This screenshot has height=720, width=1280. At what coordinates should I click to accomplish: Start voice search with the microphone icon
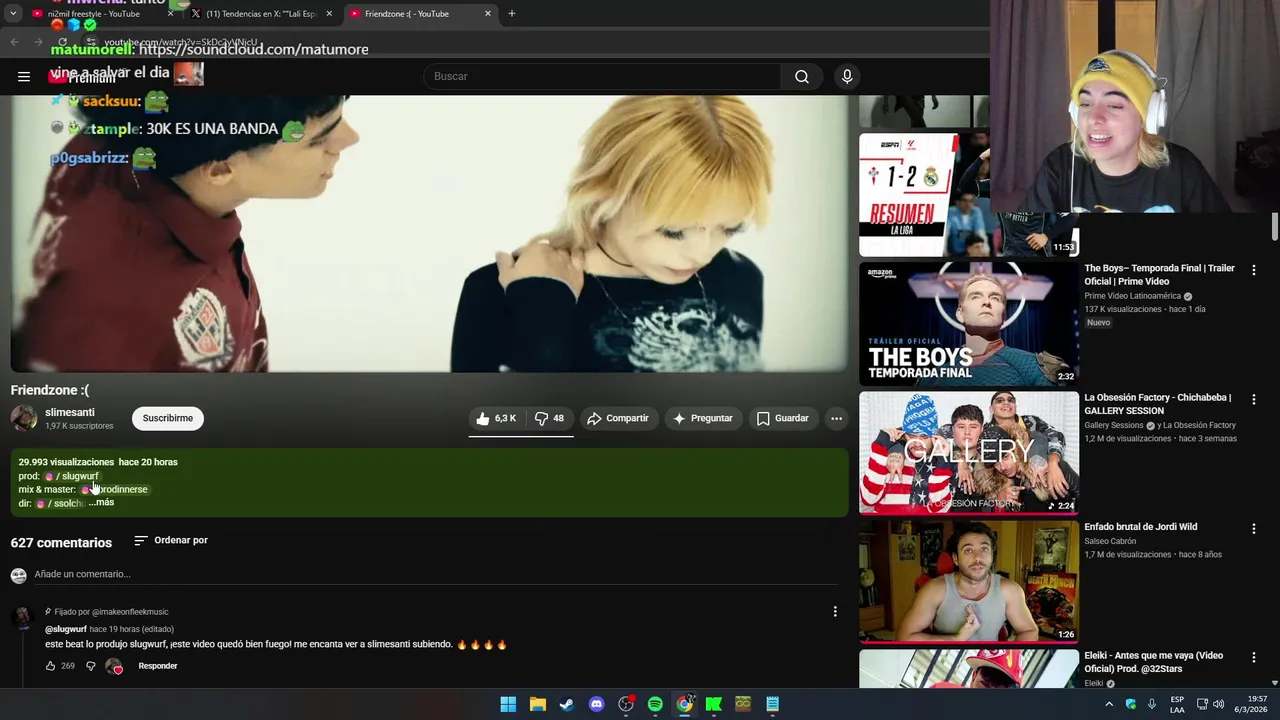coord(847,76)
